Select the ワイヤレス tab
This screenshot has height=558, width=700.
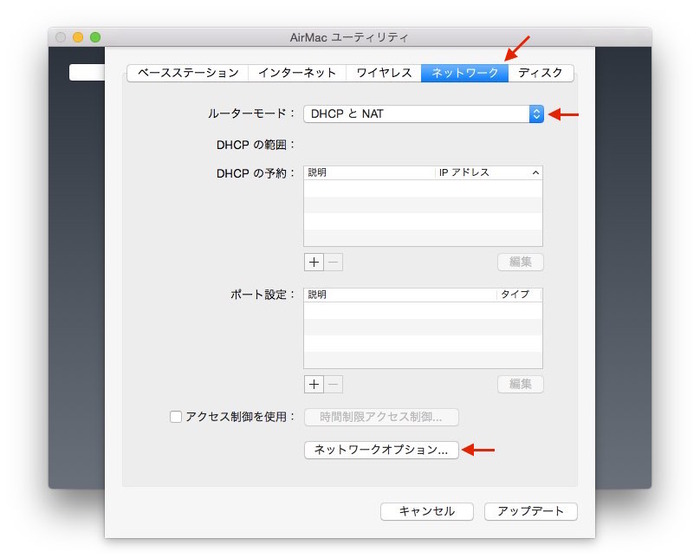pyautogui.click(x=384, y=73)
